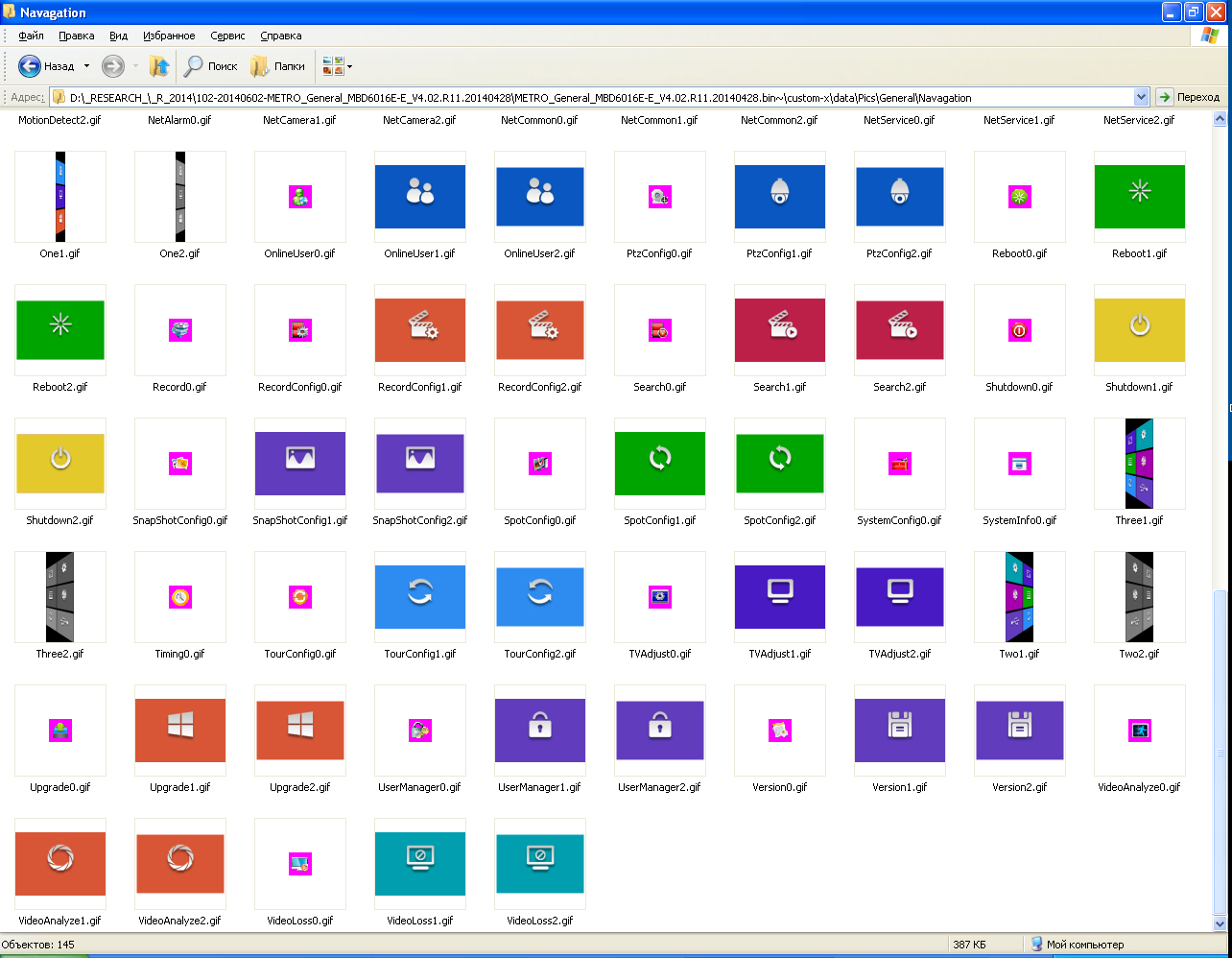Click the vertical scrollbar down arrow
Viewport: 1232px width, 958px height.
coord(1220,924)
